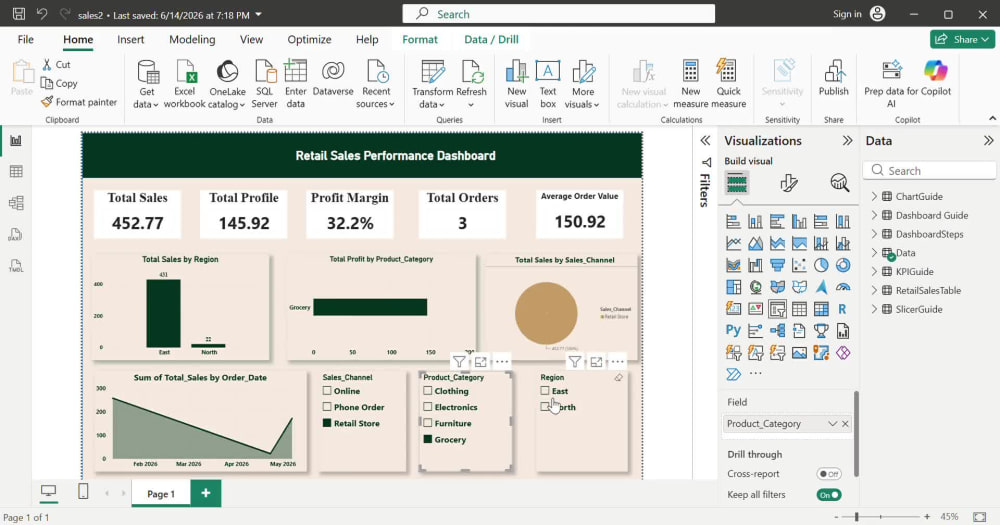Check the Phone Order option
This screenshot has width=1000, height=525.
[327, 407]
